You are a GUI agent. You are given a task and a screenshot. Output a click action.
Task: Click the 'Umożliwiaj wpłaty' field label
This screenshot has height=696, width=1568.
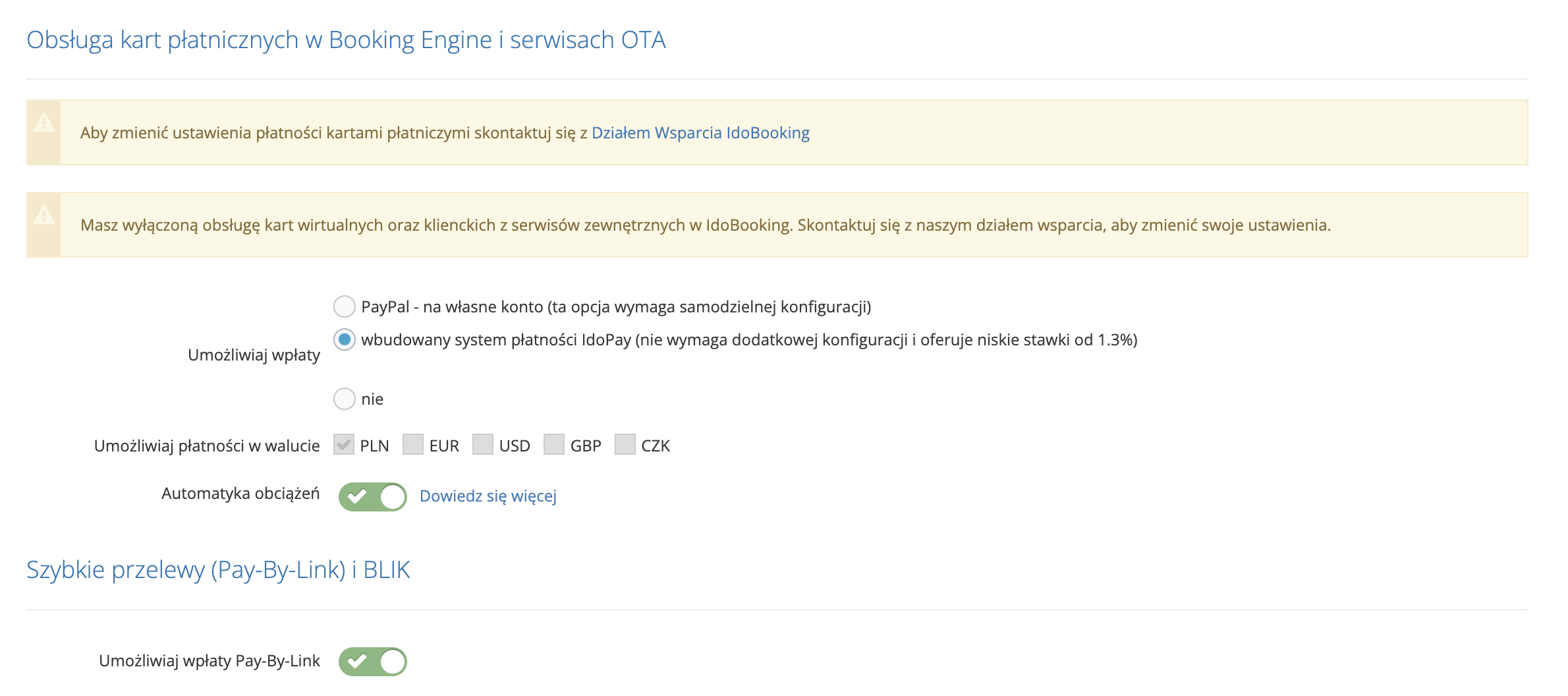[254, 355]
